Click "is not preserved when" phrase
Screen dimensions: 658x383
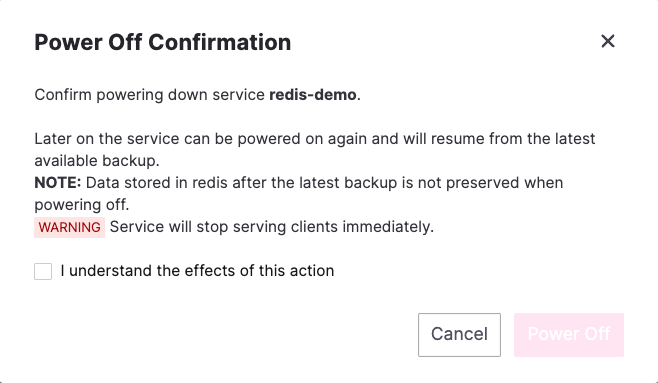coord(482,183)
